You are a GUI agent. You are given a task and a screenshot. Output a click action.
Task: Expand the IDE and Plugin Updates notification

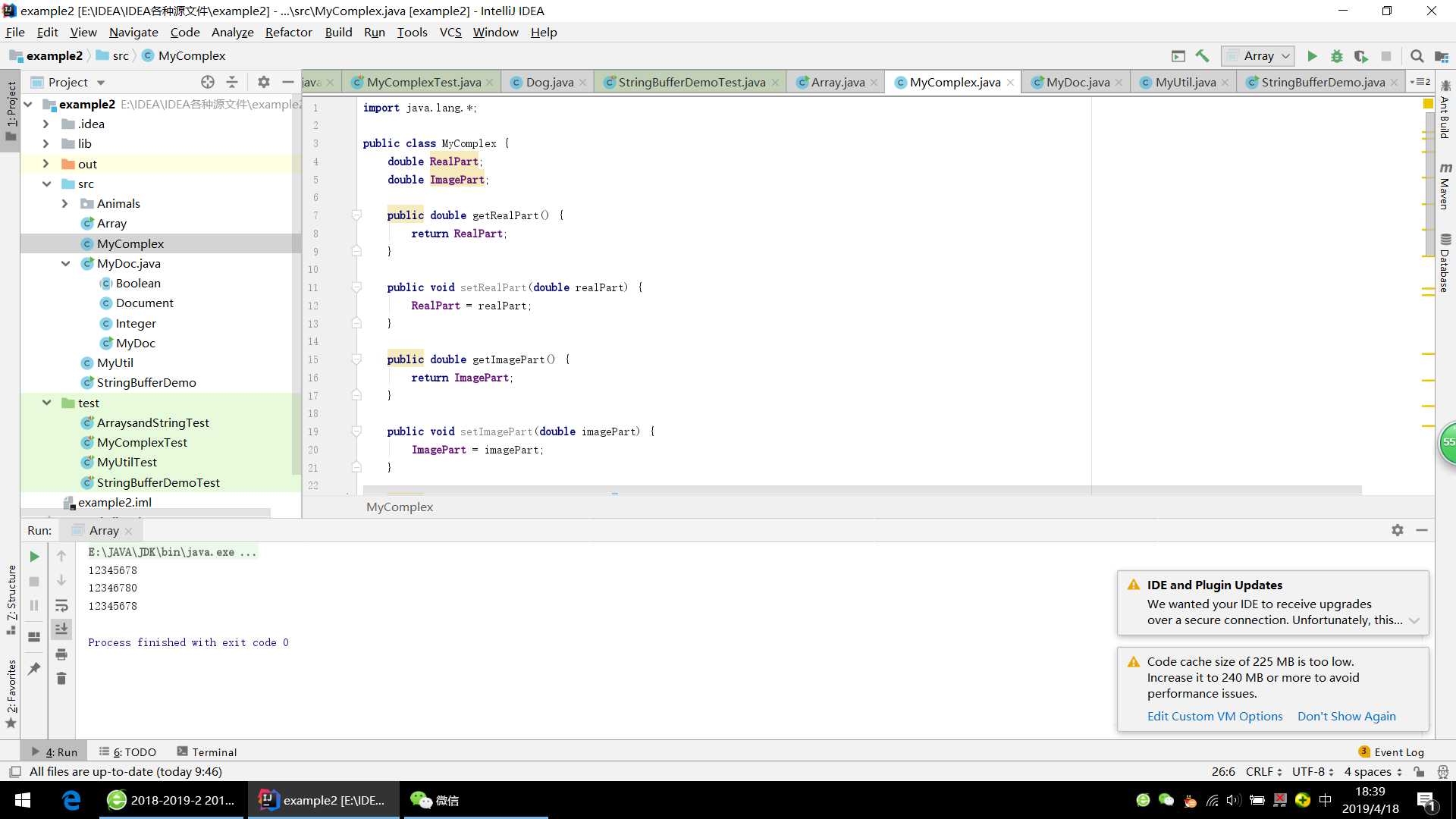(1414, 620)
